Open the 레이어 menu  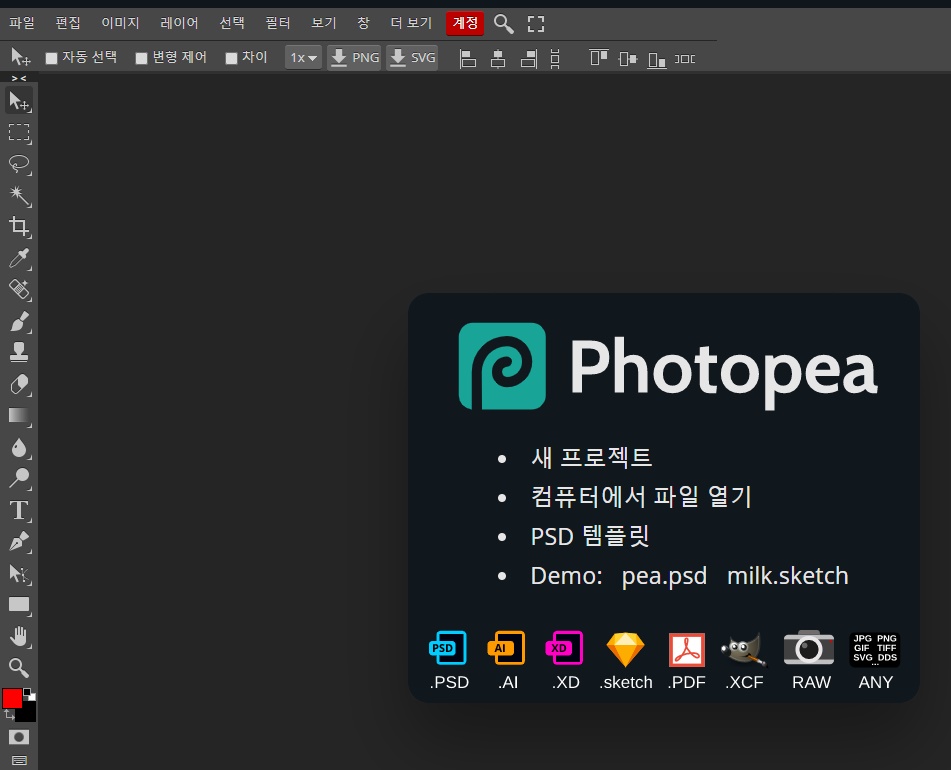(179, 23)
